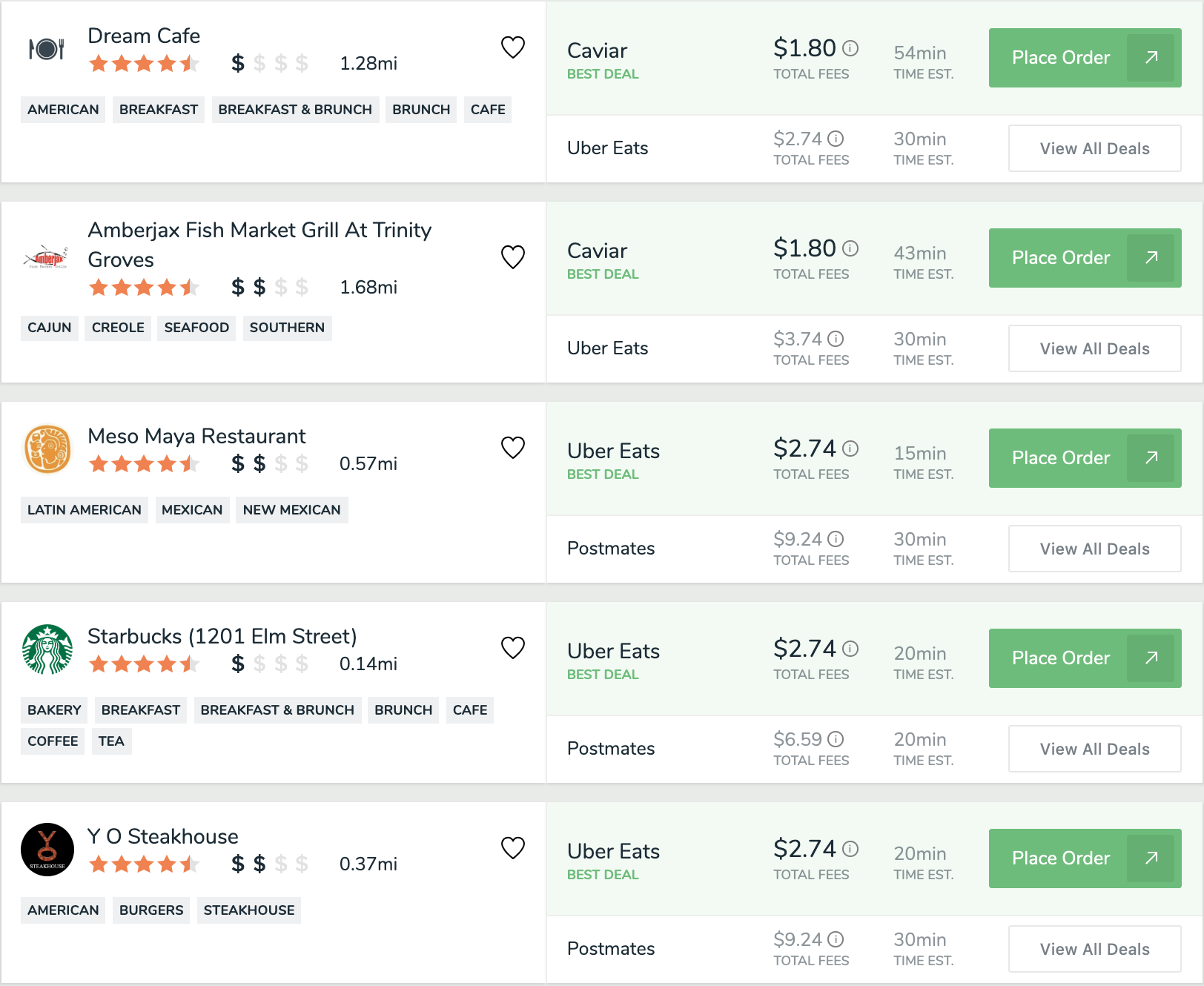The image size is (1204, 986).
Task: View All Deals for Amberjax Fish Market
Action: point(1094,348)
